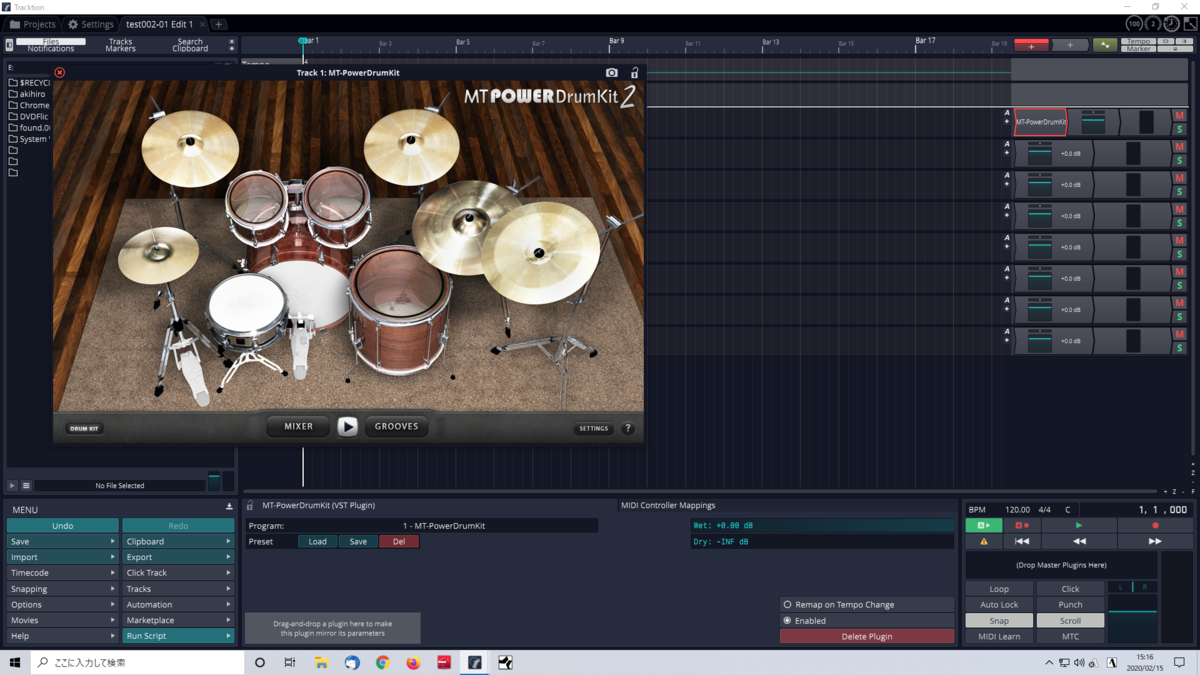Click the Wet +0.00 dB slider
This screenshot has width=1200, height=675.
tap(821, 525)
